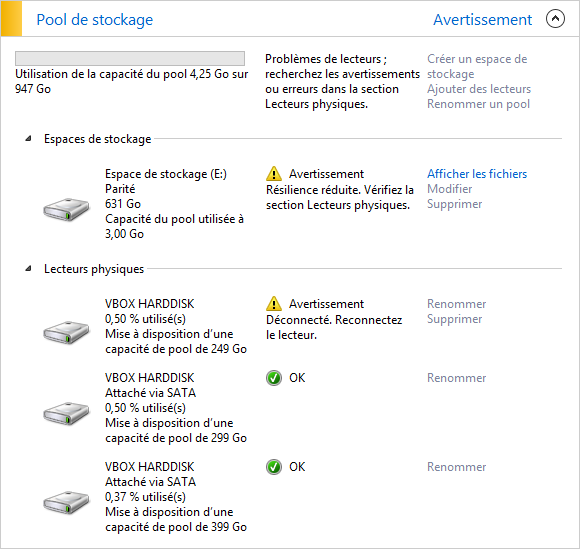Screen dimensions: 580x549
Task: Open Afficher les fichiers link
Action: point(477,174)
